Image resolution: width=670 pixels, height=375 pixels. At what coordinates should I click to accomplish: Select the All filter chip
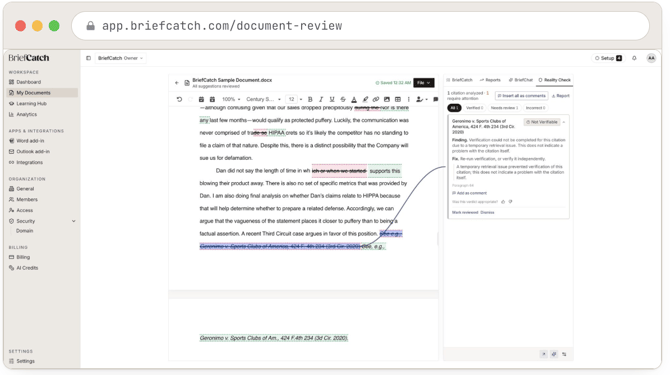coord(454,108)
